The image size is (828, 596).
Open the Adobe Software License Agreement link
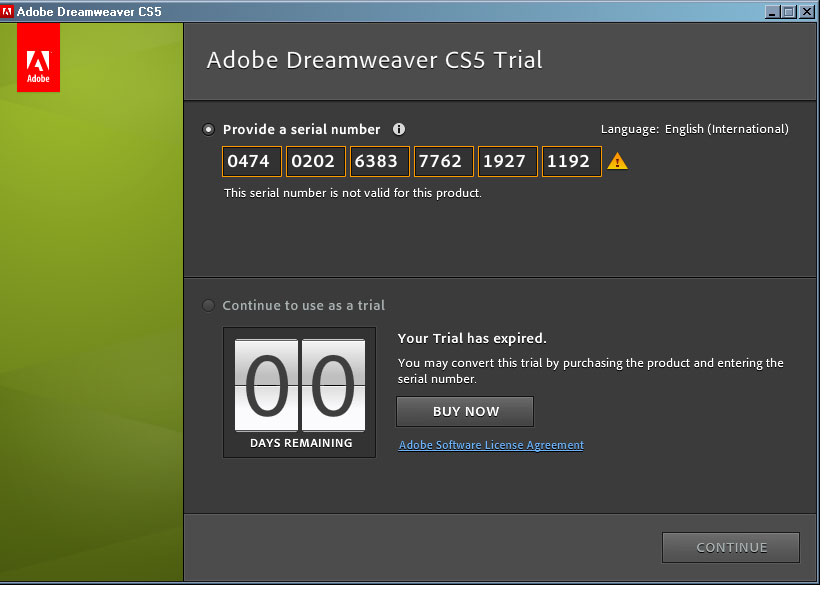[491, 445]
